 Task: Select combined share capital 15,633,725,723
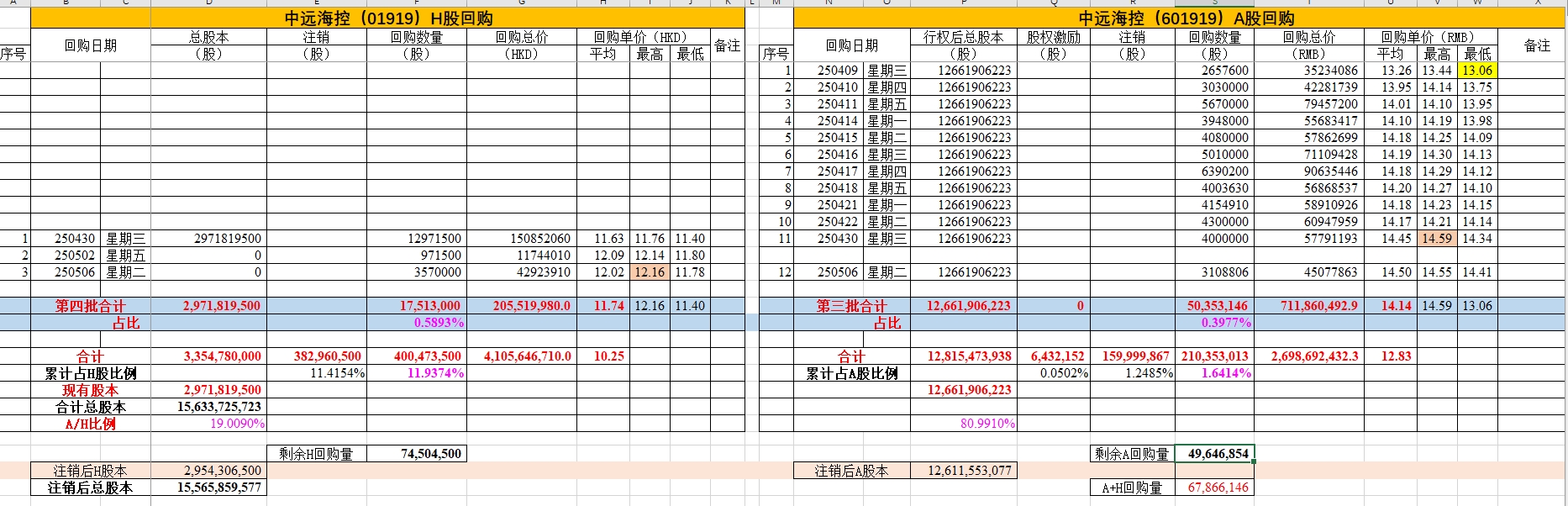click(x=208, y=407)
